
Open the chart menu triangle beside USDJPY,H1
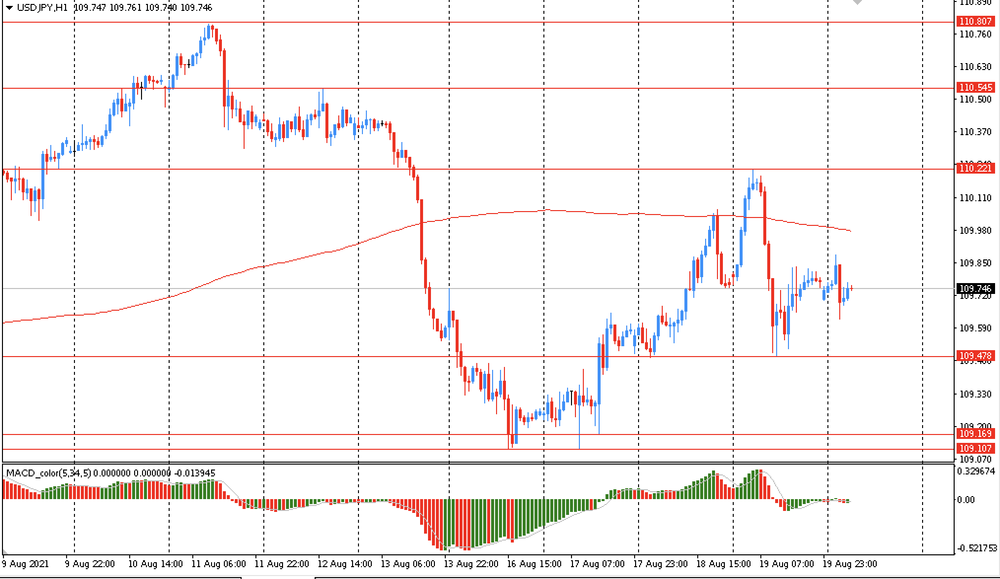coord(9,8)
